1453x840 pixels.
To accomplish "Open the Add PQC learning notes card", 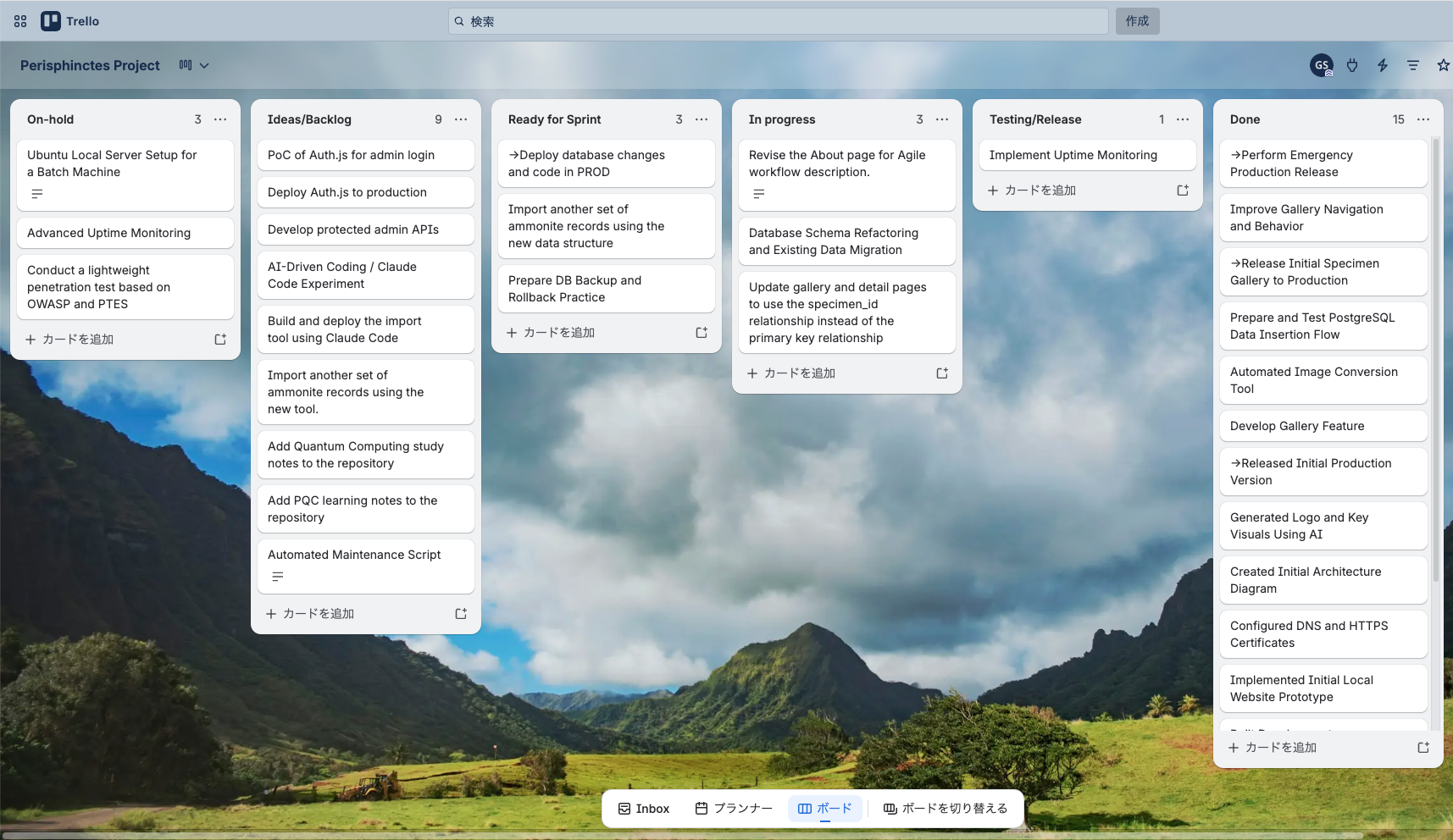I will (366, 509).
